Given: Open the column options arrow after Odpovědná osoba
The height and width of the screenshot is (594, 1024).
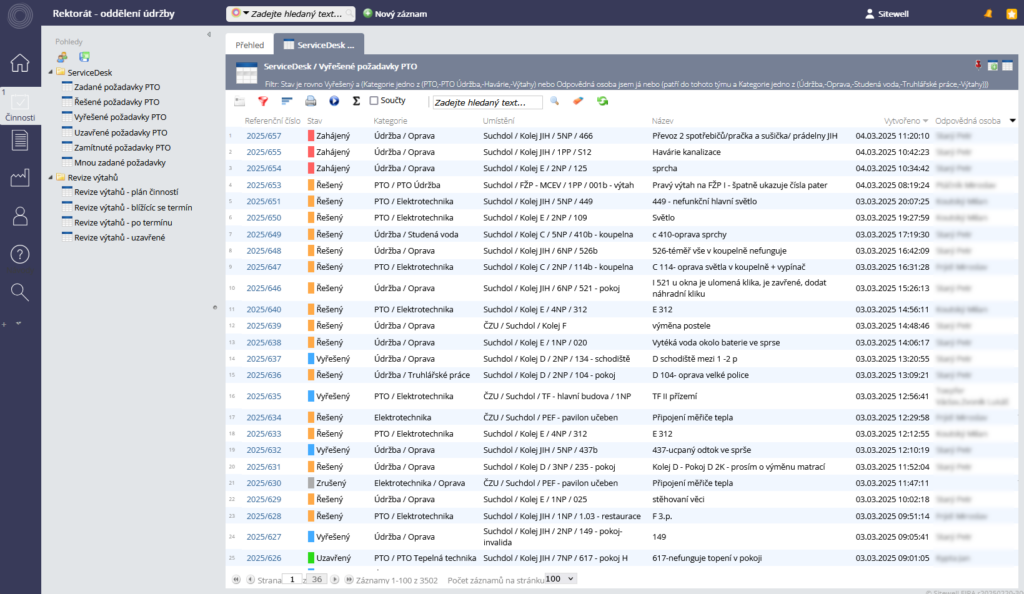Looking at the screenshot, I should (x=1012, y=121).
